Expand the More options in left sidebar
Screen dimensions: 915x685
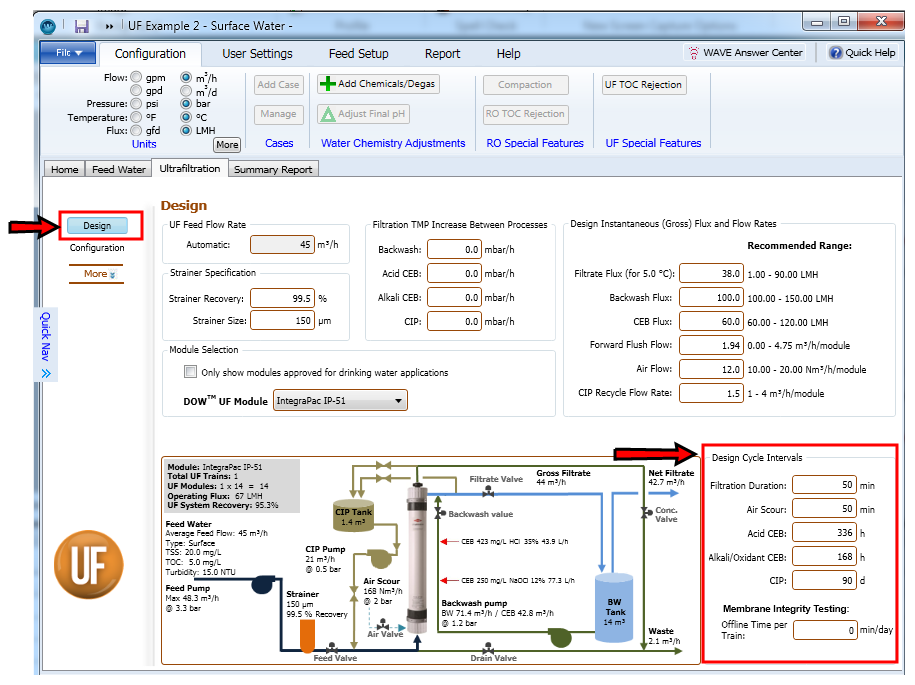(99, 274)
